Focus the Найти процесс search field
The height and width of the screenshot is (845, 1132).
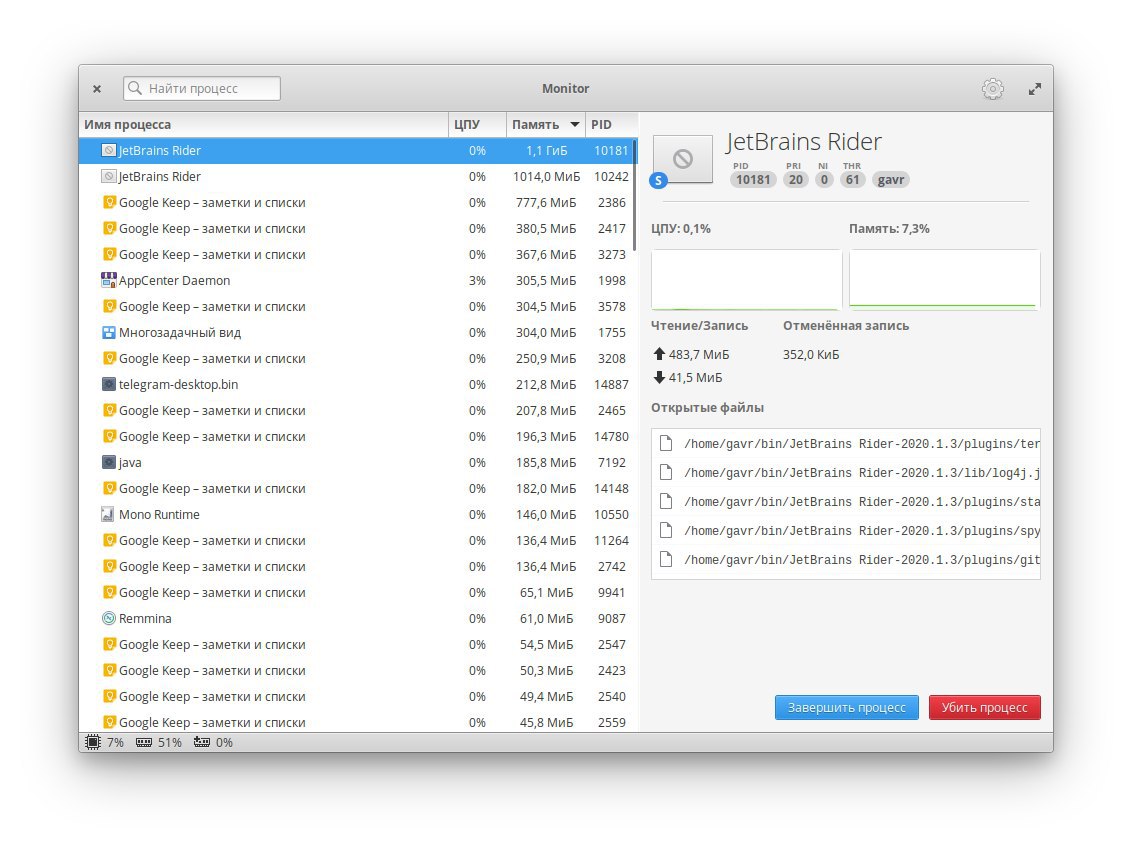pyautogui.click(x=201, y=88)
